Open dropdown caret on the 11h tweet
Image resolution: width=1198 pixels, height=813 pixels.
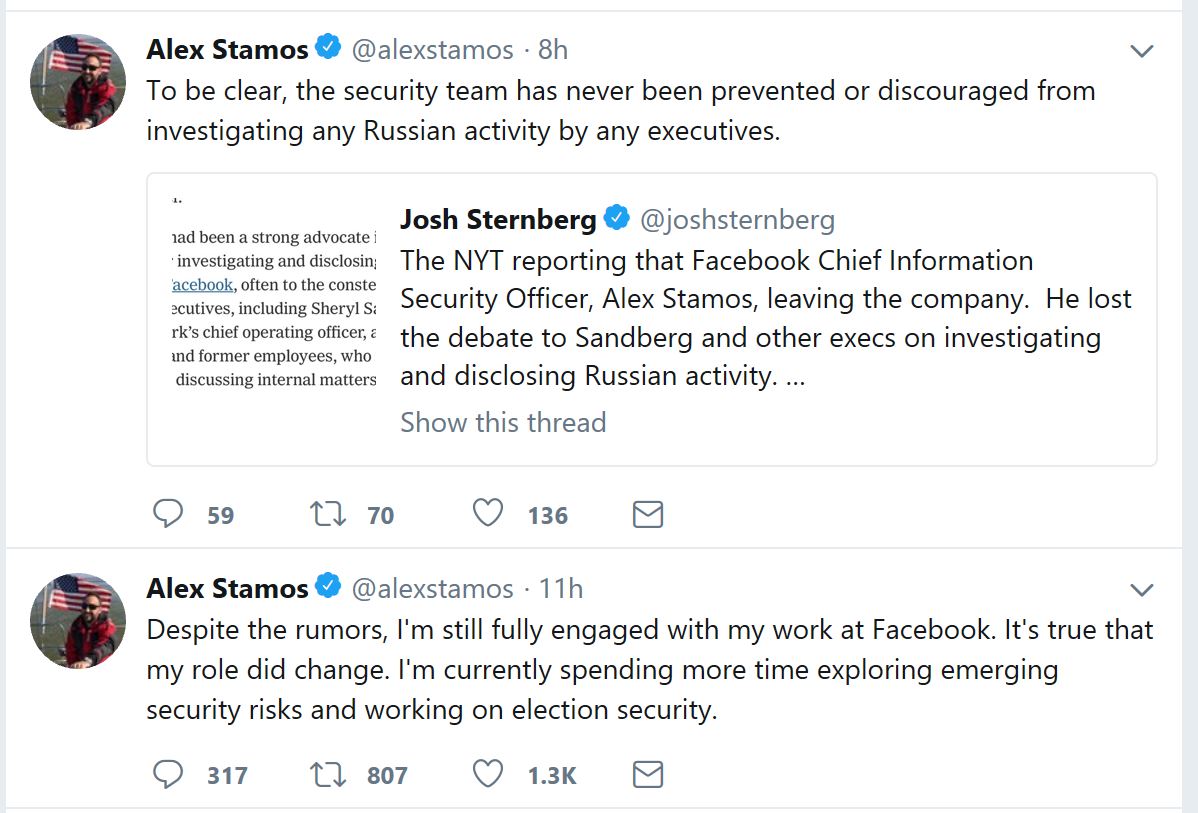[1141, 589]
